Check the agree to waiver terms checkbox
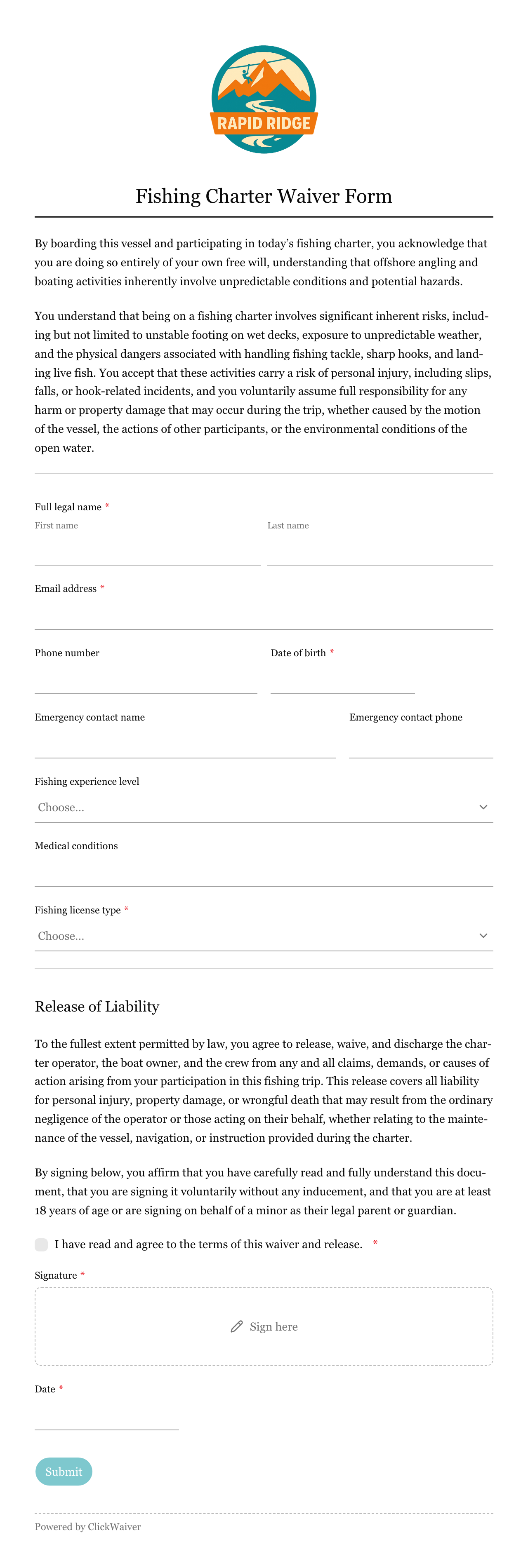Image resolution: width=528 pixels, height=1568 pixels. click(41, 1244)
